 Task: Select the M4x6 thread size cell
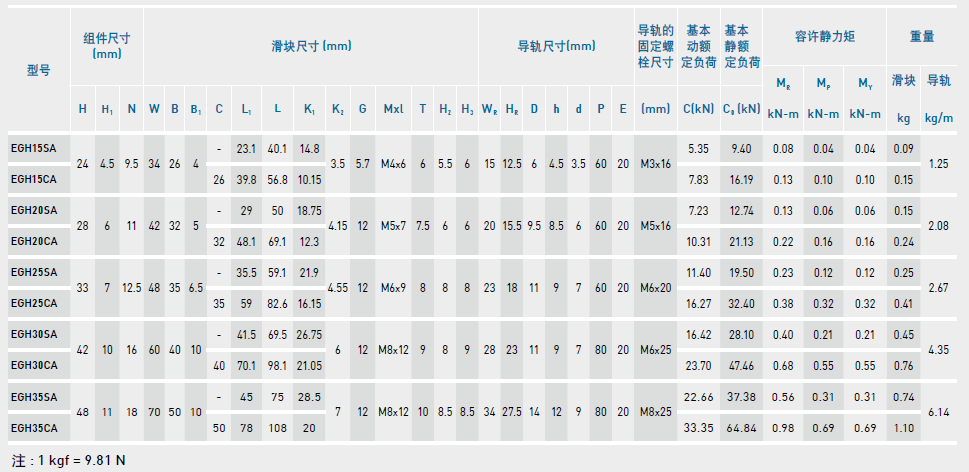[393, 164]
